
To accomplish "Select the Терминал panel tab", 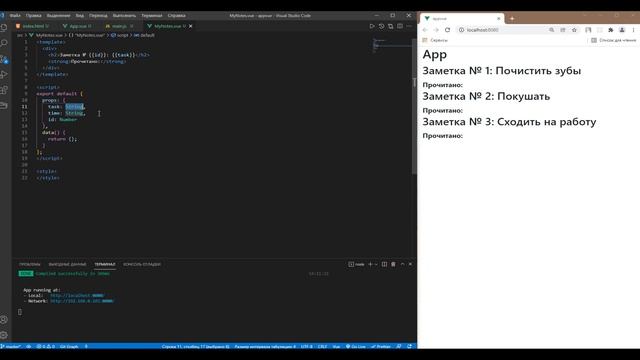I will [x=104, y=264].
